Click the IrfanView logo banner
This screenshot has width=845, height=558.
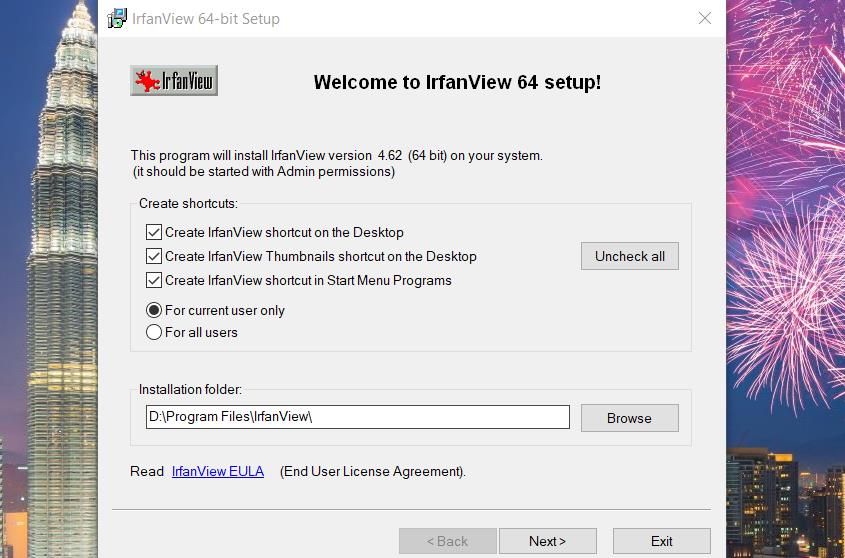(174, 81)
